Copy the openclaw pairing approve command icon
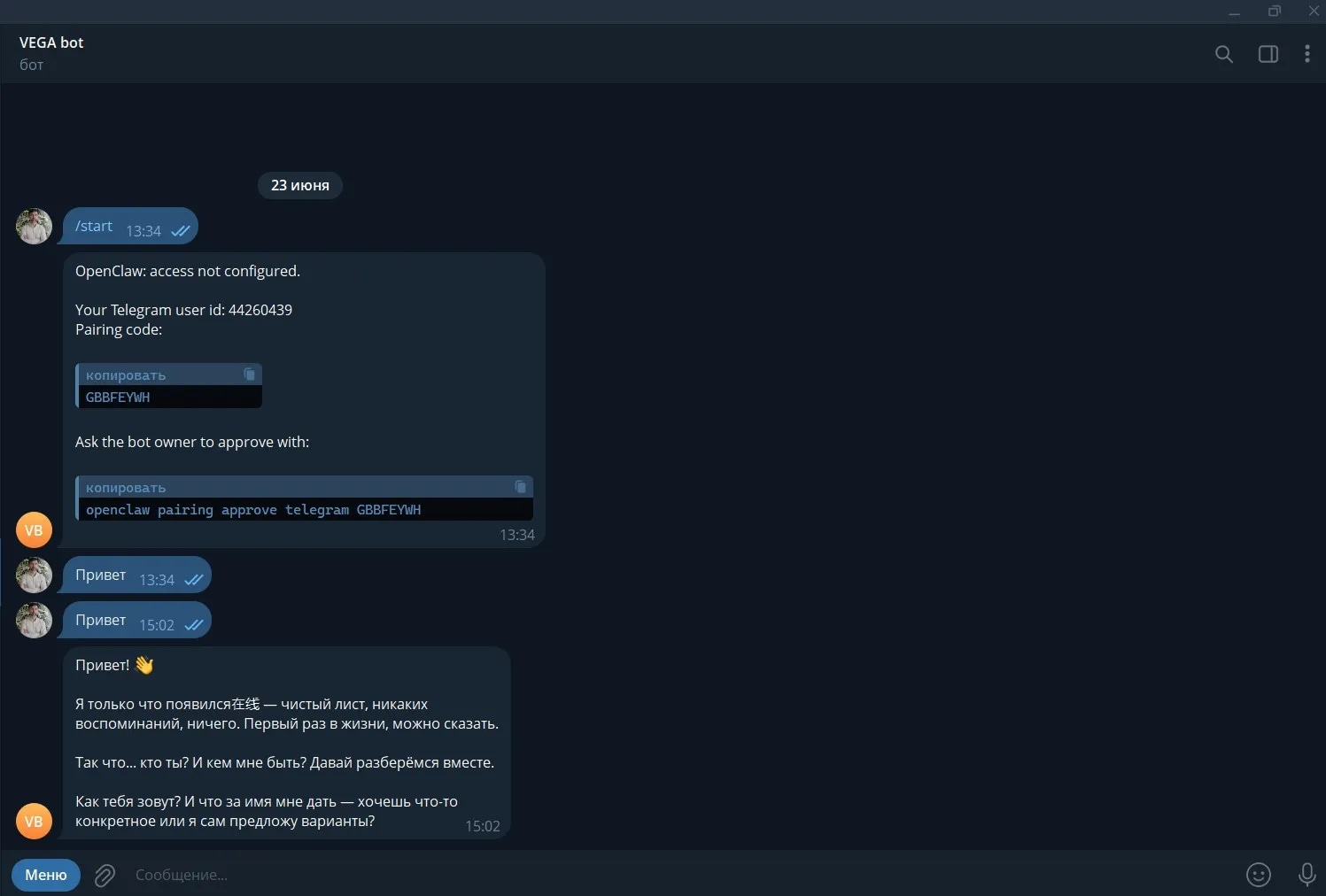 tap(520, 487)
